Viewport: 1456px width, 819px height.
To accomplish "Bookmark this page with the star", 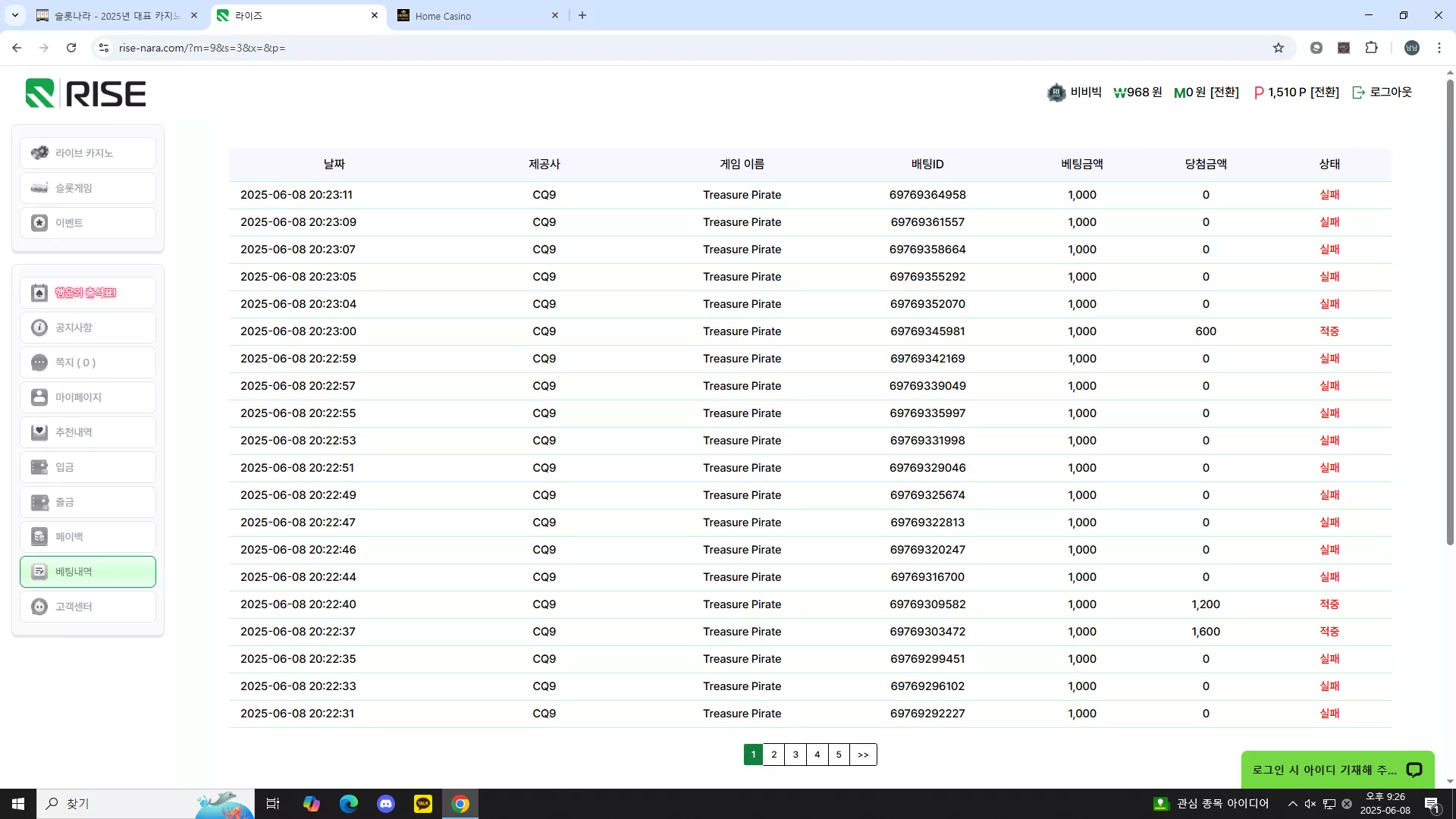I will (1279, 48).
